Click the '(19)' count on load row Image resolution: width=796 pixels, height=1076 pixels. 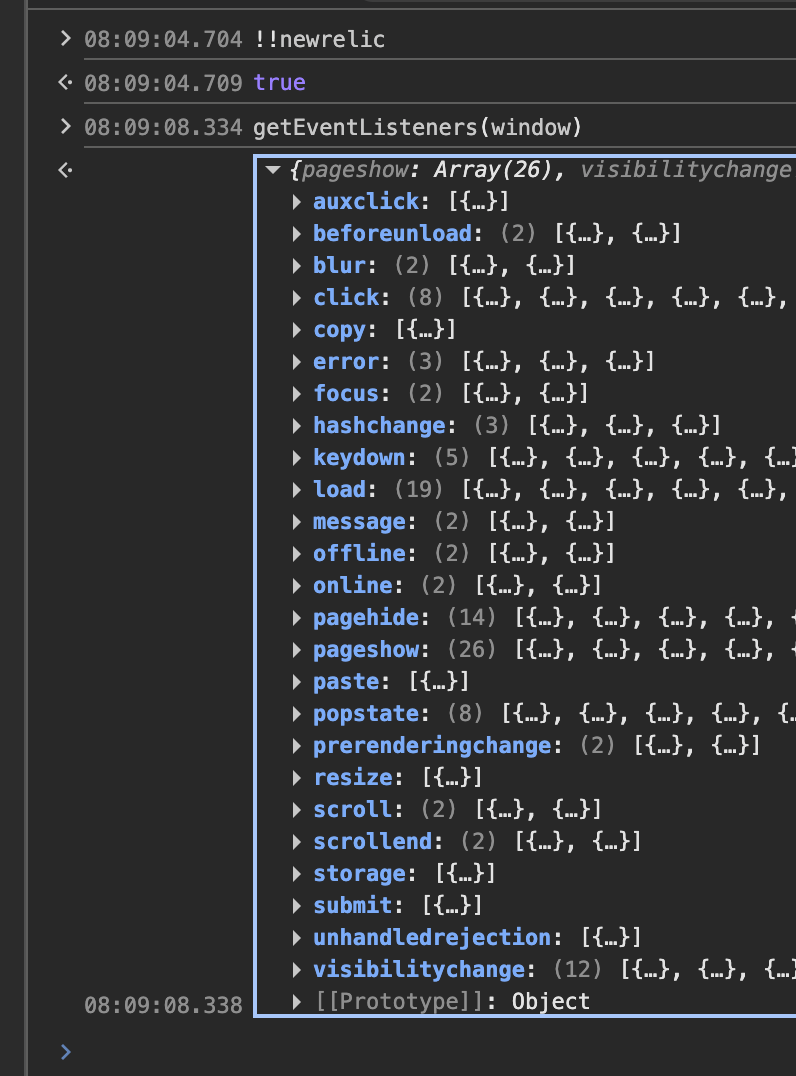pos(419,490)
